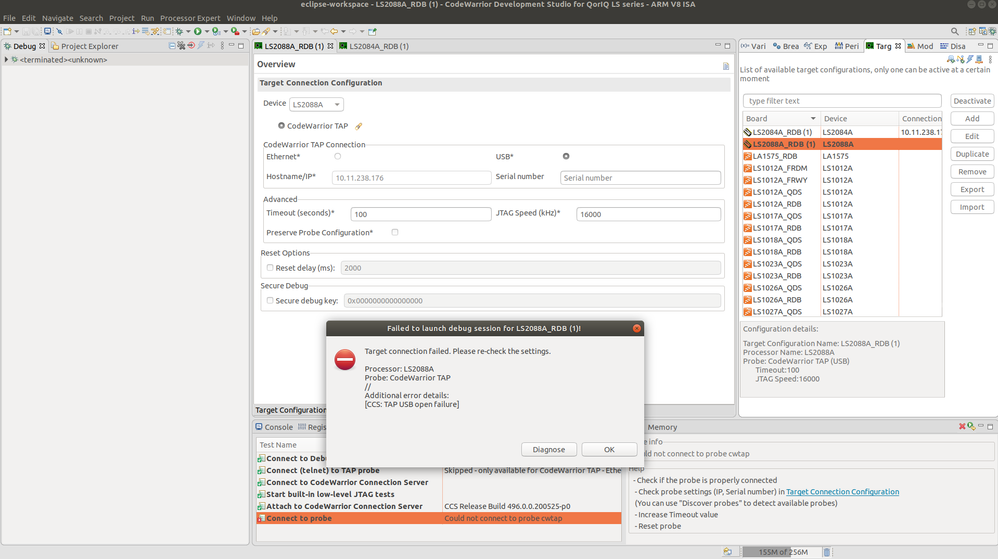Open the Target Connection Configuration link
This screenshot has height=559, width=998.
(x=842, y=492)
